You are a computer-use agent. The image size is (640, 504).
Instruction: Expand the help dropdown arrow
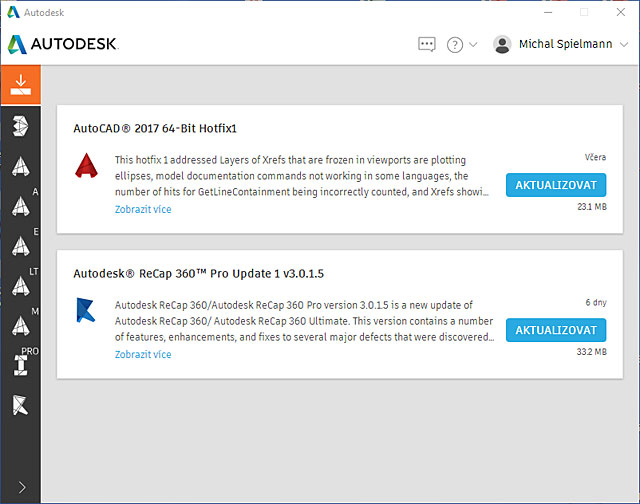pos(473,44)
